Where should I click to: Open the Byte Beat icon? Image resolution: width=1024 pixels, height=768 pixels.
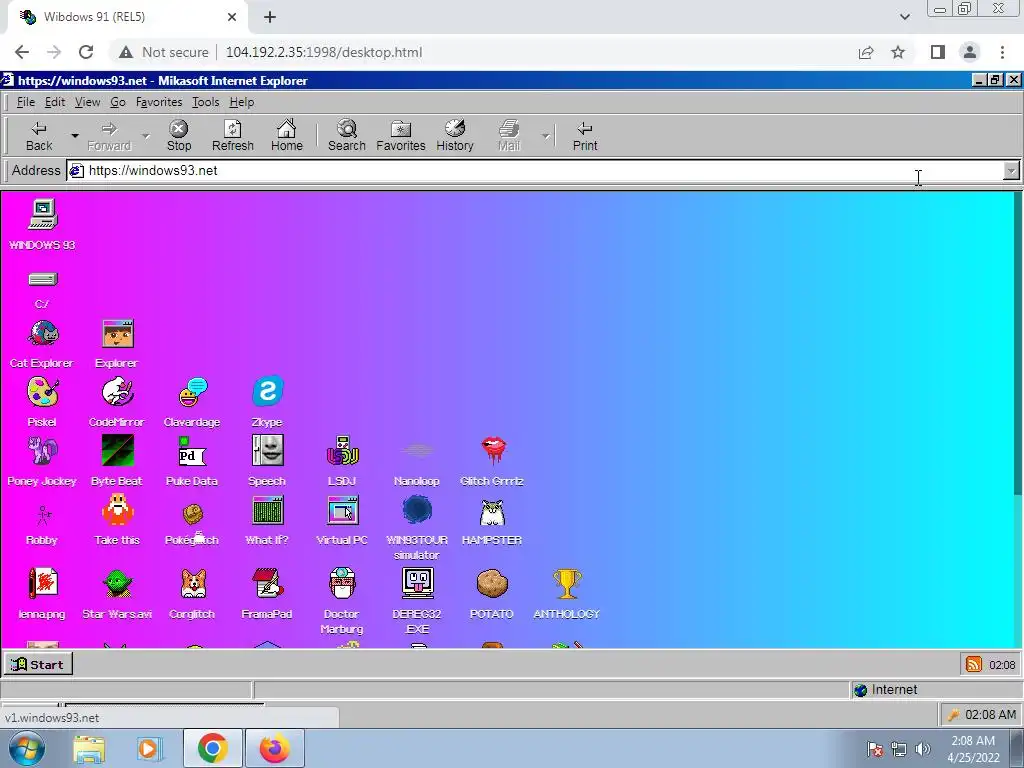click(x=118, y=451)
